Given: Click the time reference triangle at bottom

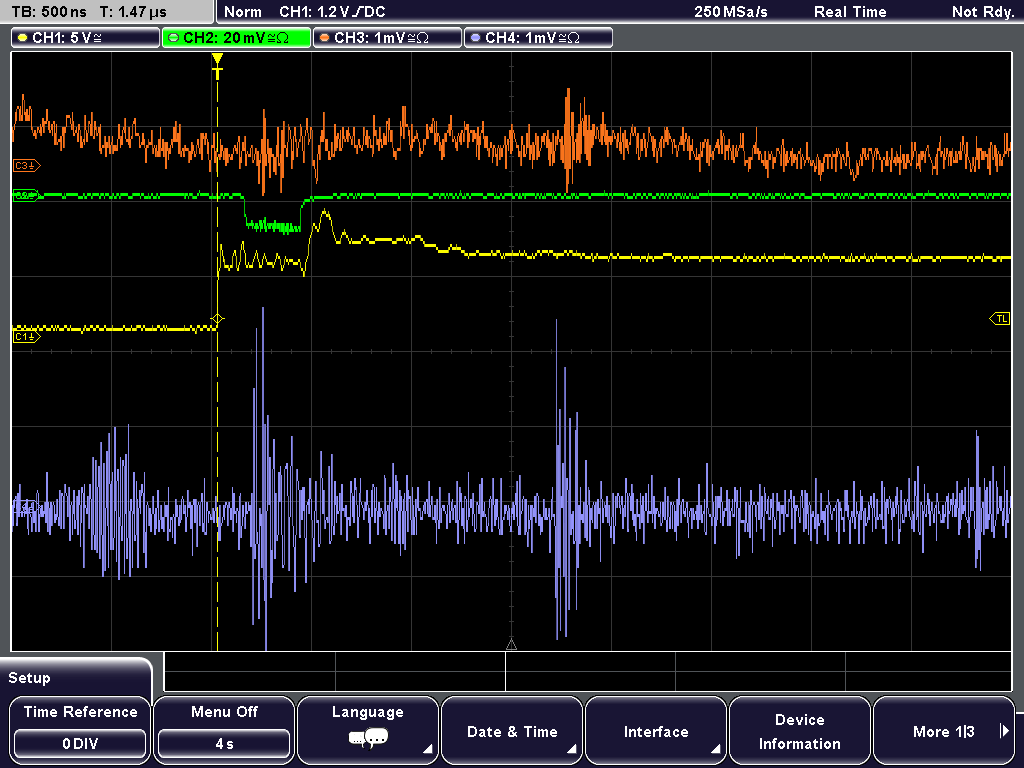Looking at the screenshot, I should 511,645.
